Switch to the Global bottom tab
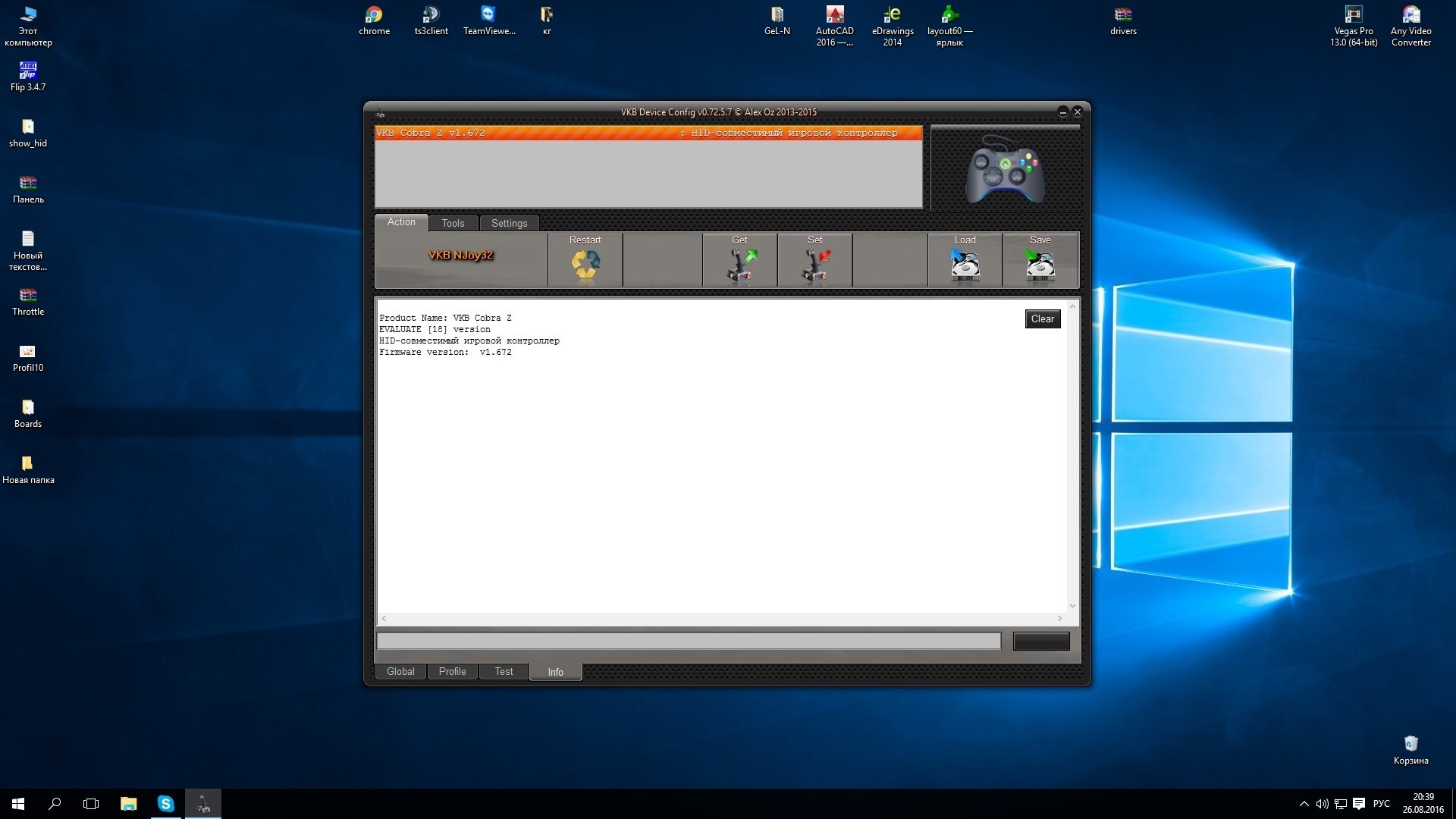Screen dimensions: 1456x819 (x=400, y=671)
